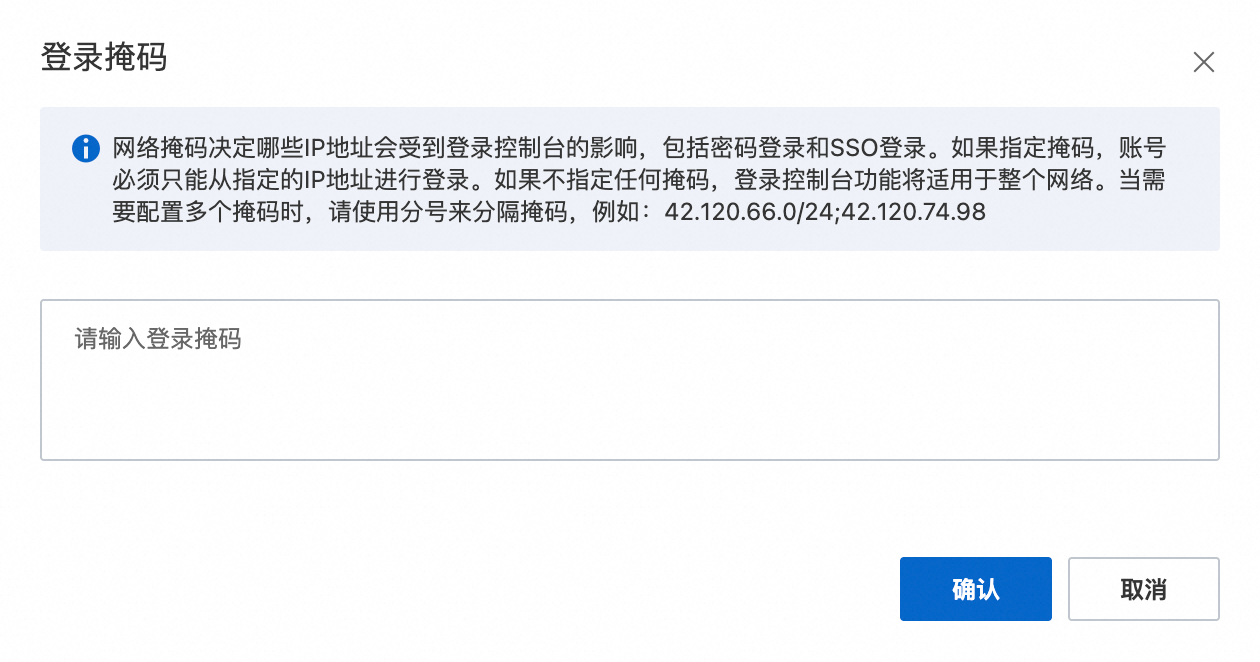Click the words SSO登录 in the notice
The width and height of the screenshot is (1260, 662).
[x=879, y=149]
